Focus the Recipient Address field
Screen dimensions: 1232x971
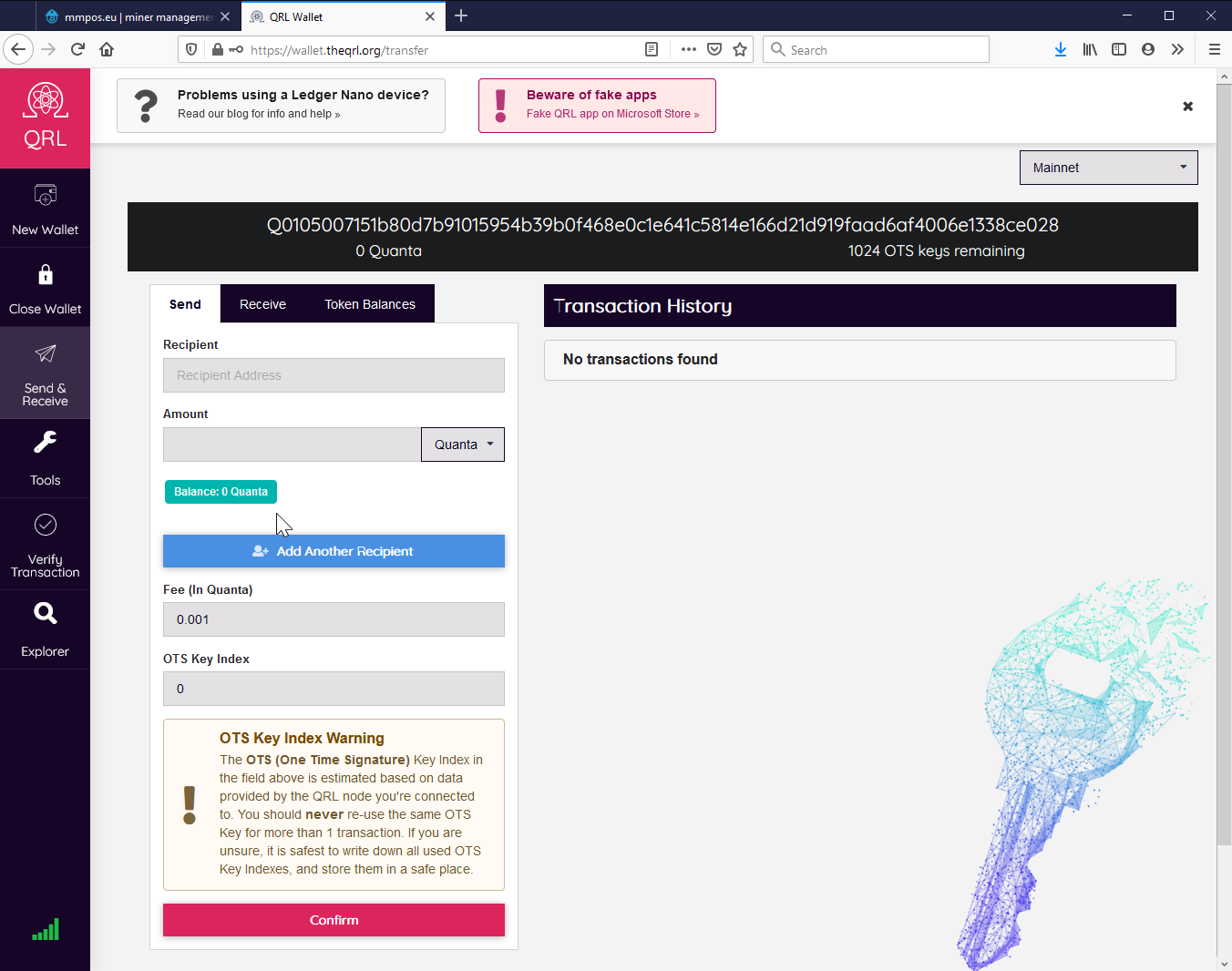pyautogui.click(x=334, y=375)
